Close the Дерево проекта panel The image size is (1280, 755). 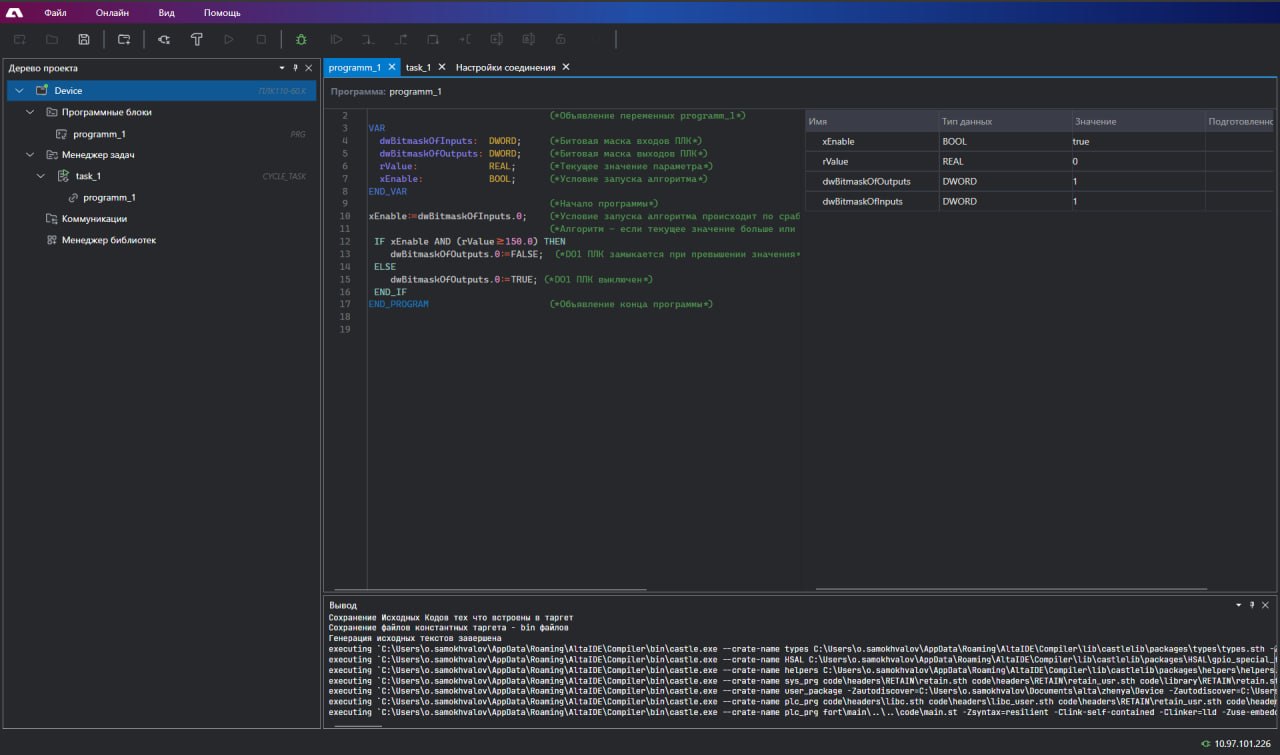(309, 68)
